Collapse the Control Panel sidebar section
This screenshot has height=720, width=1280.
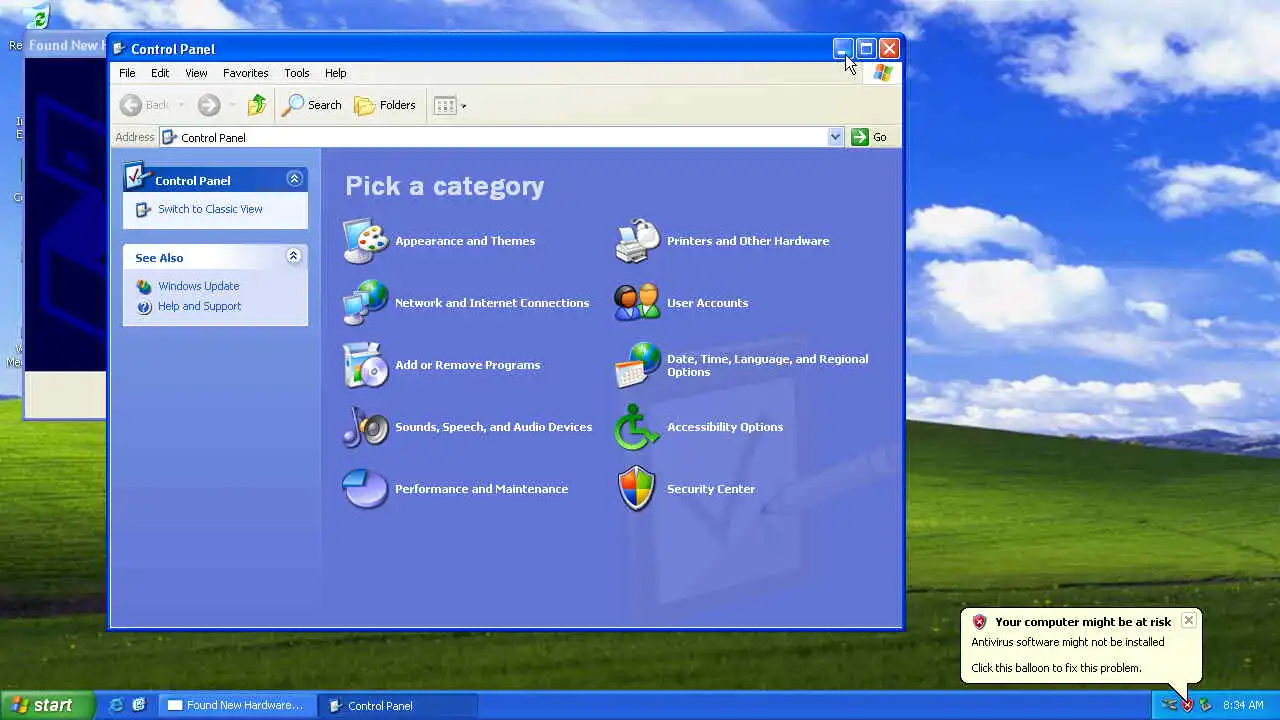[x=294, y=179]
